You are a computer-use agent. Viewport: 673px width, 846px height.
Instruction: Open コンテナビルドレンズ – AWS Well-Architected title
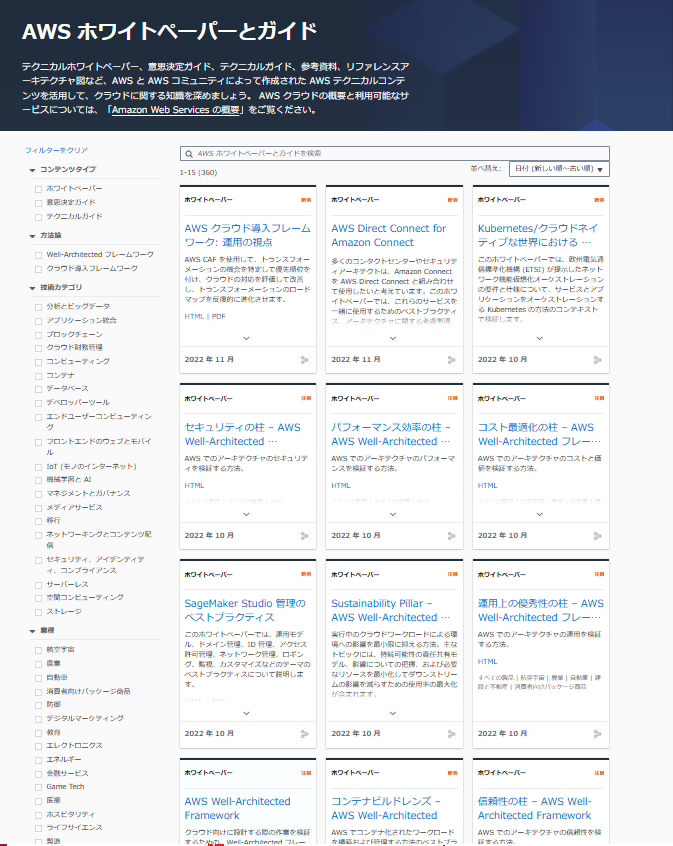(386, 808)
